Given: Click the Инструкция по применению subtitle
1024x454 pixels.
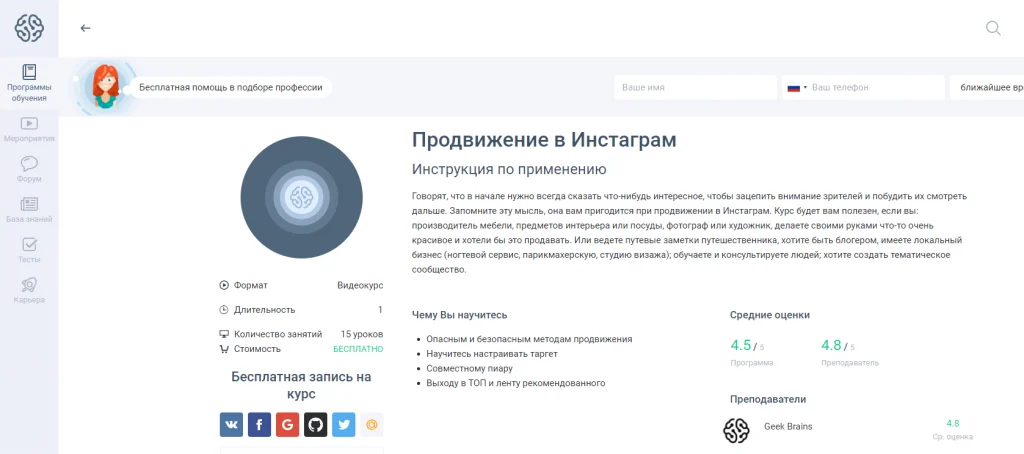Looking at the screenshot, I should (x=509, y=170).
